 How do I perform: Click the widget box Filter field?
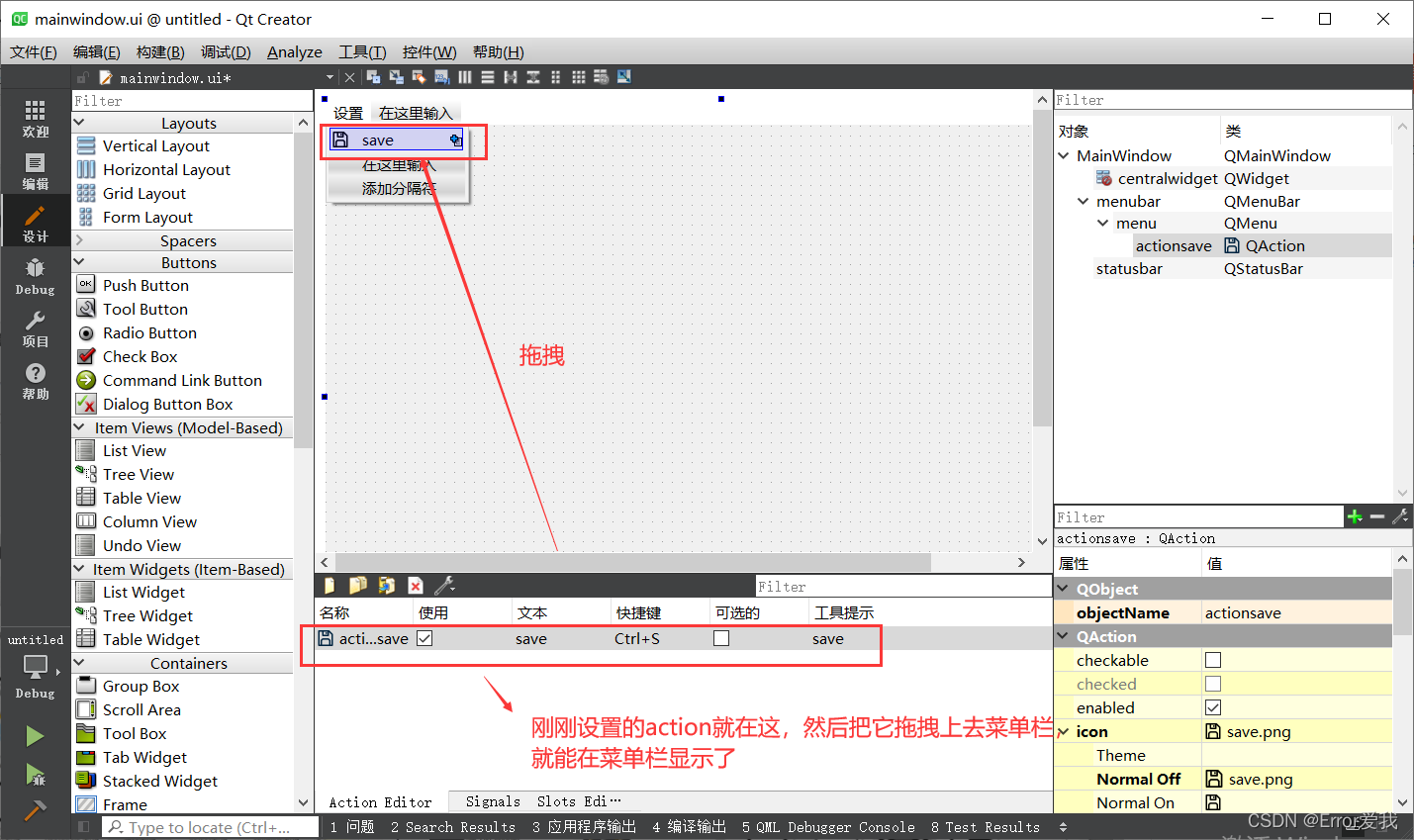click(192, 101)
